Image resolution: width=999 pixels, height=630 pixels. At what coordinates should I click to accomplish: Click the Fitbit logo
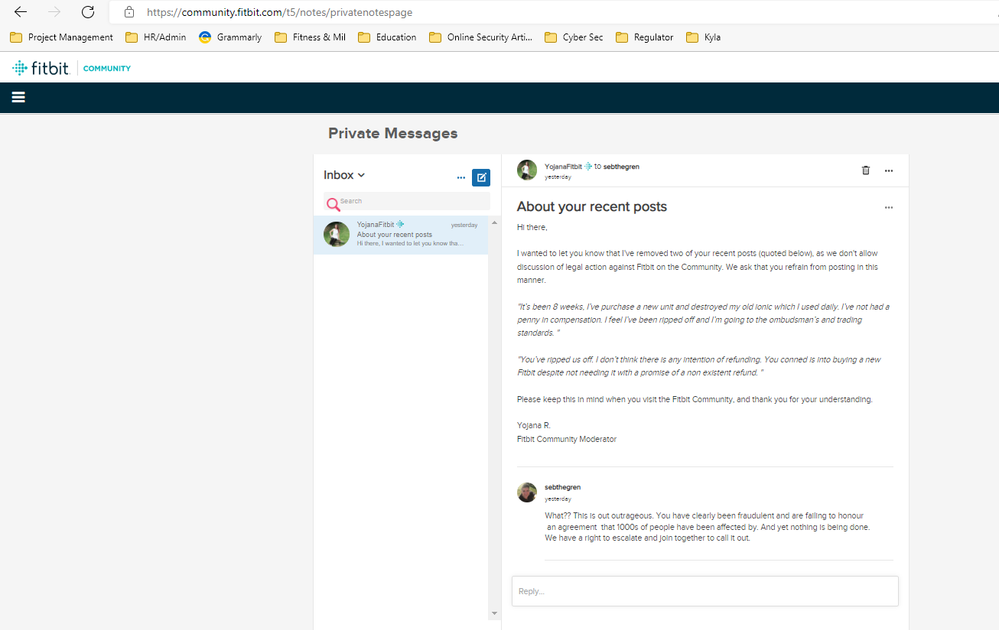tap(40, 68)
